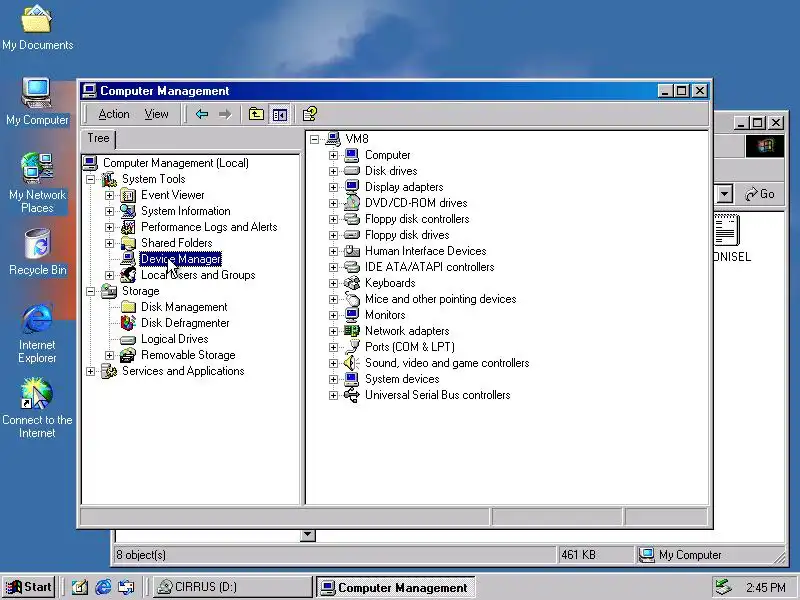Click the Outlook Express quick launch icon
The image size is (800, 600).
[127, 587]
